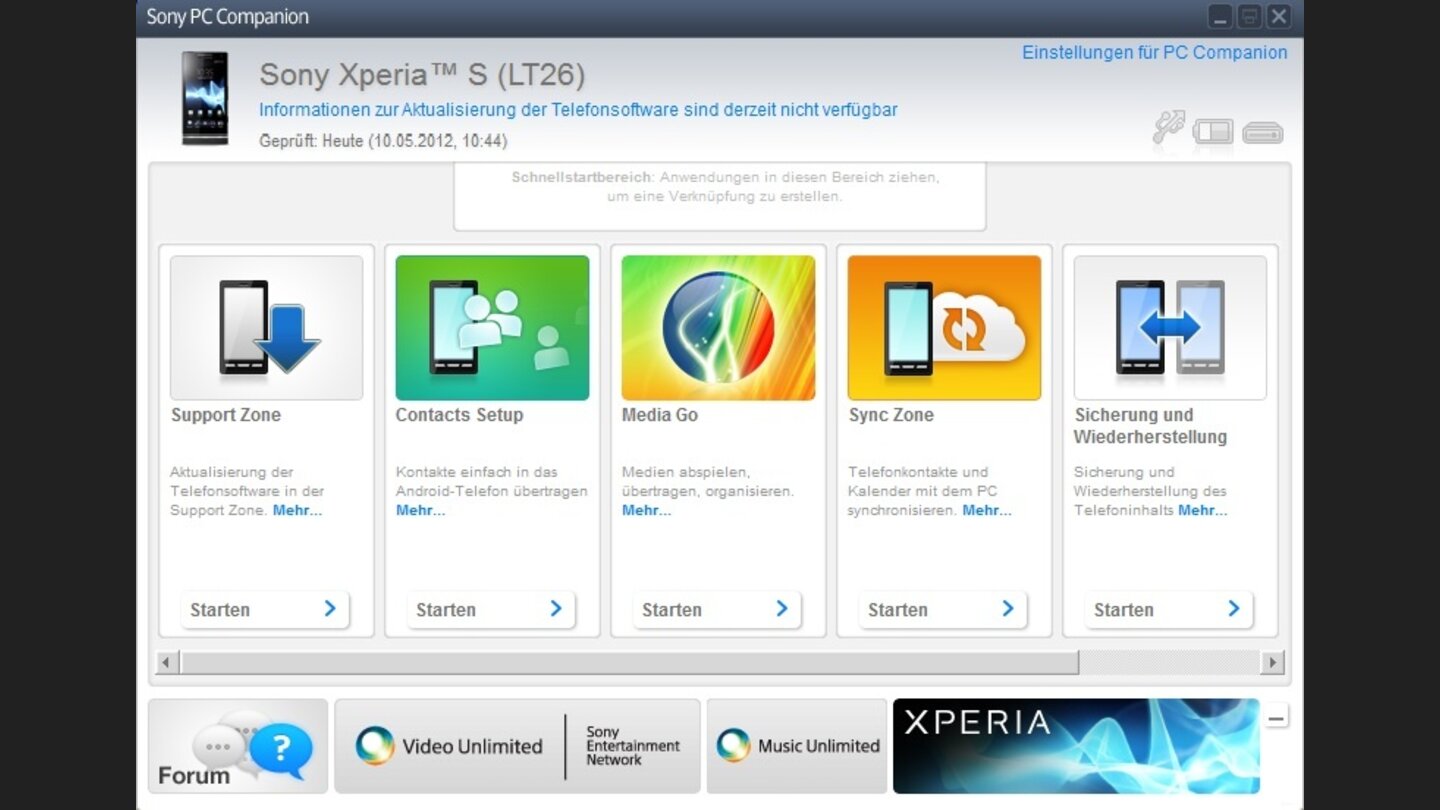
Task: Click the update information unavailable link
Action: point(578,110)
